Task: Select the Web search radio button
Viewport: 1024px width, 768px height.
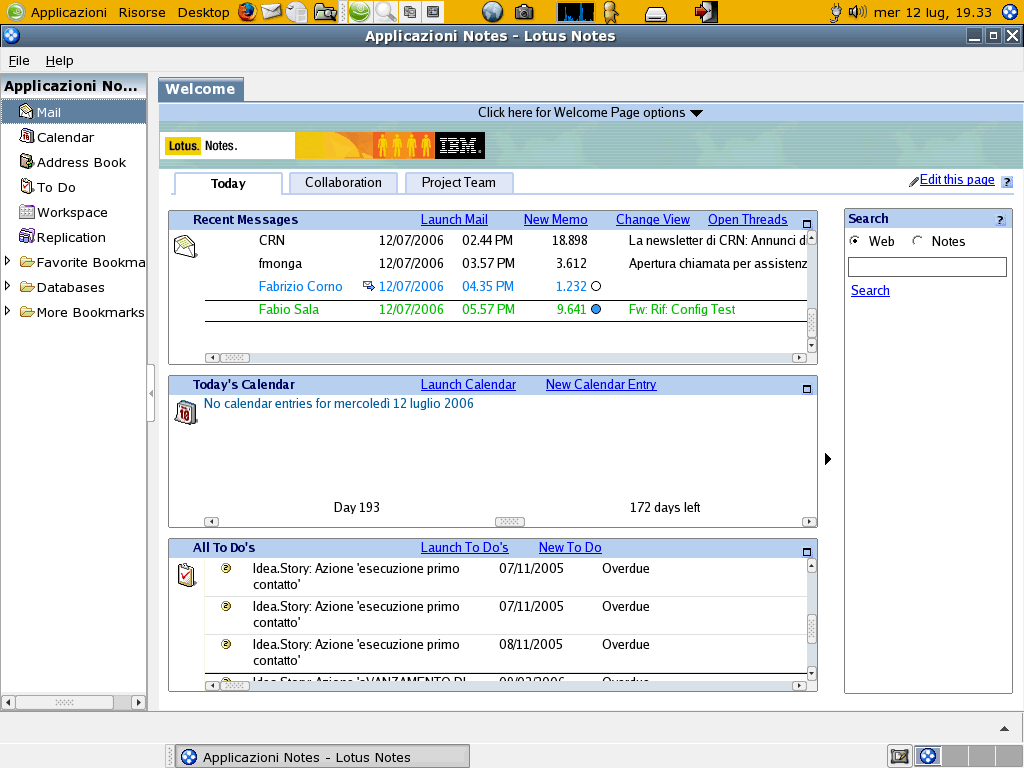Action: pyautogui.click(x=854, y=241)
